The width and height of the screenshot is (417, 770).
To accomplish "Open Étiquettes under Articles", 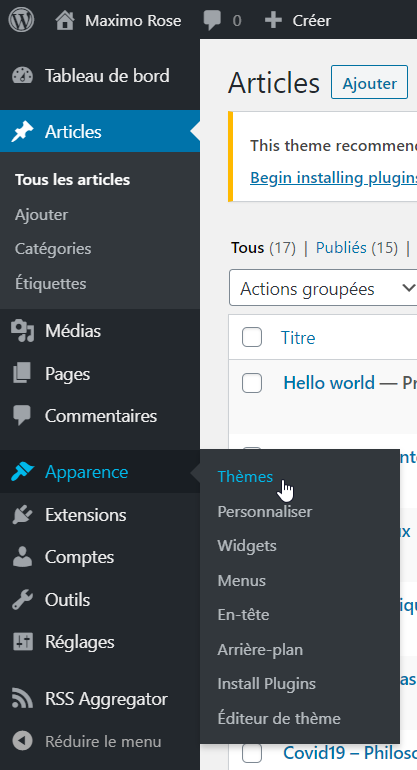I will pos(51,283).
